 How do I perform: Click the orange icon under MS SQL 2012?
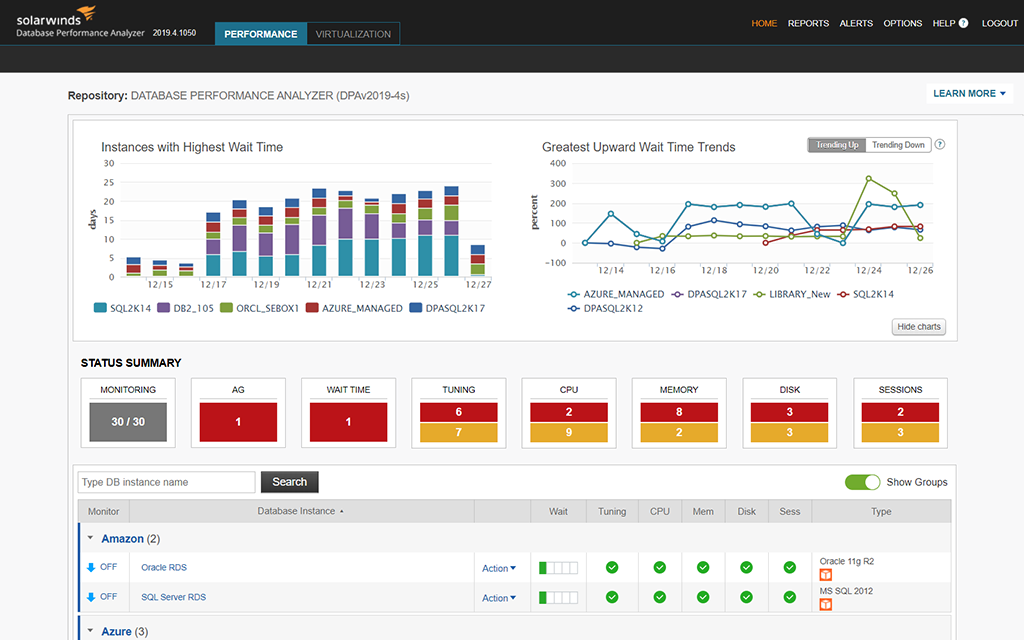[825, 605]
